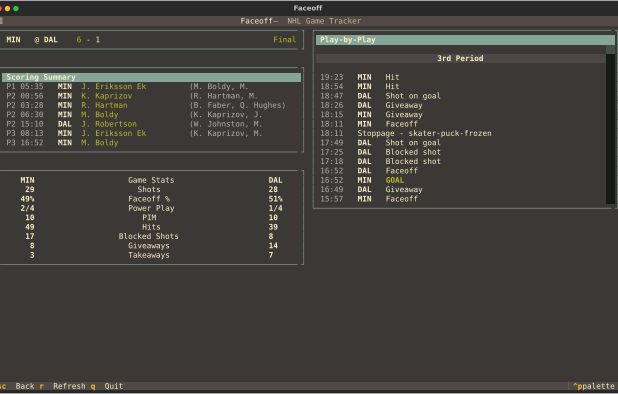Click the Giveaways stat label
This screenshot has width=618, height=394.
point(149,246)
